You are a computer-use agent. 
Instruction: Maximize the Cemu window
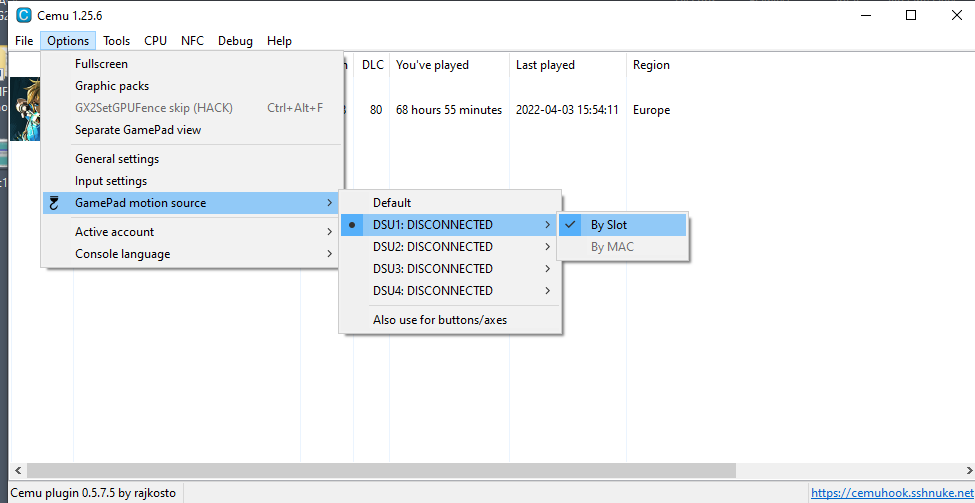coord(911,15)
